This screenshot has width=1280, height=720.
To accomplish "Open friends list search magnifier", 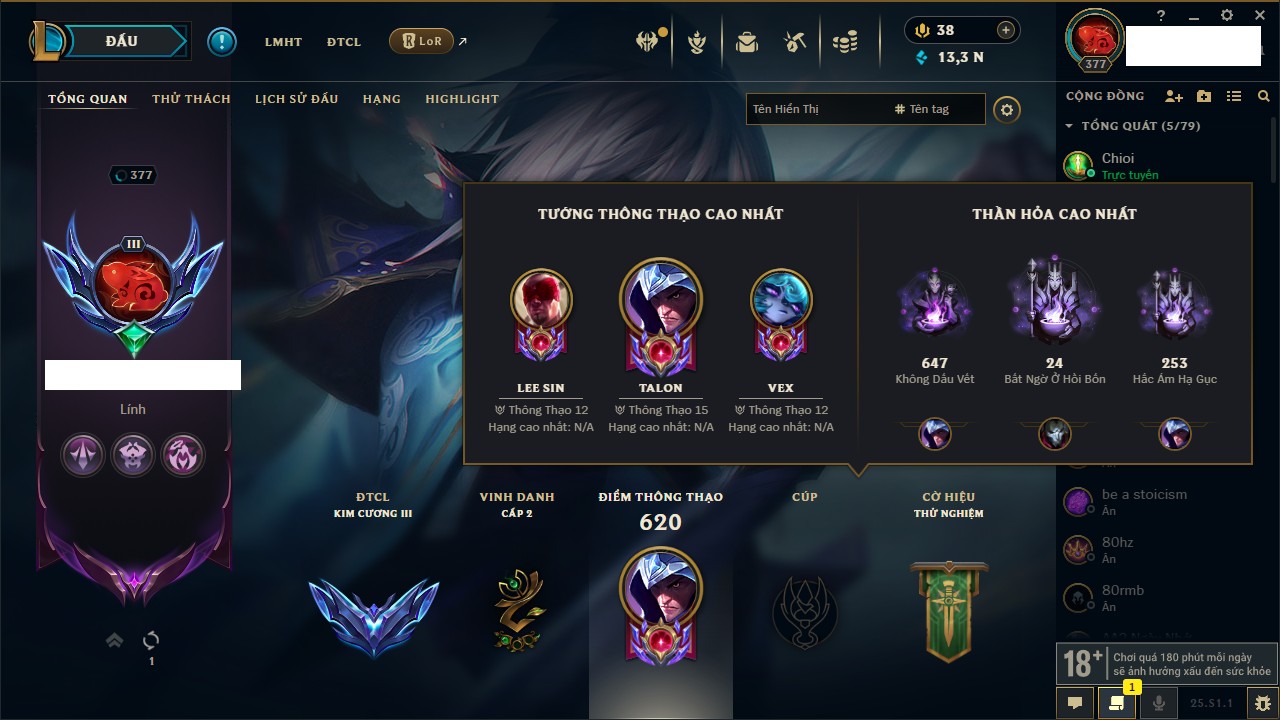I will pyautogui.click(x=1263, y=96).
